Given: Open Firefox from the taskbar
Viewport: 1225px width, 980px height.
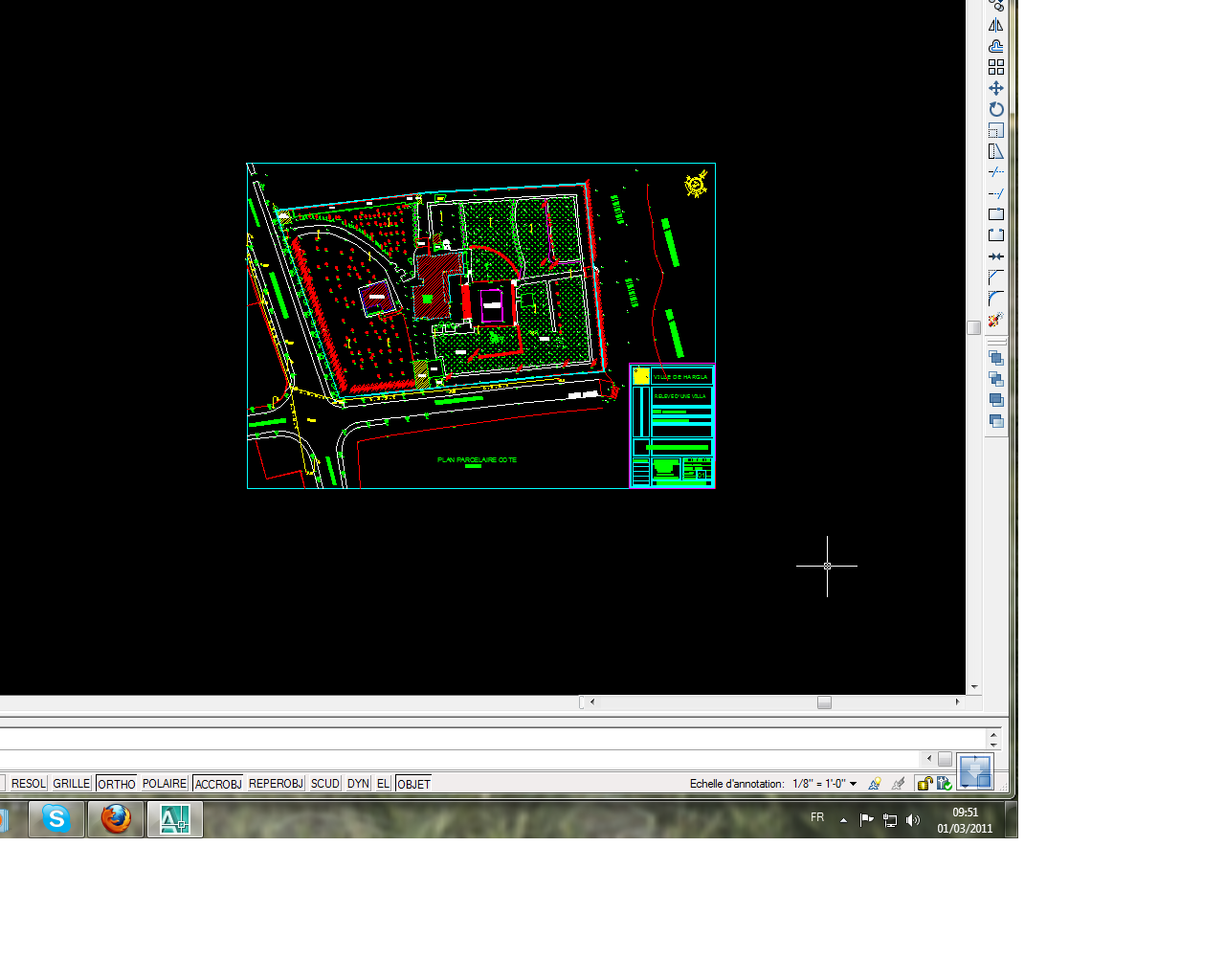Looking at the screenshot, I should coord(116,819).
